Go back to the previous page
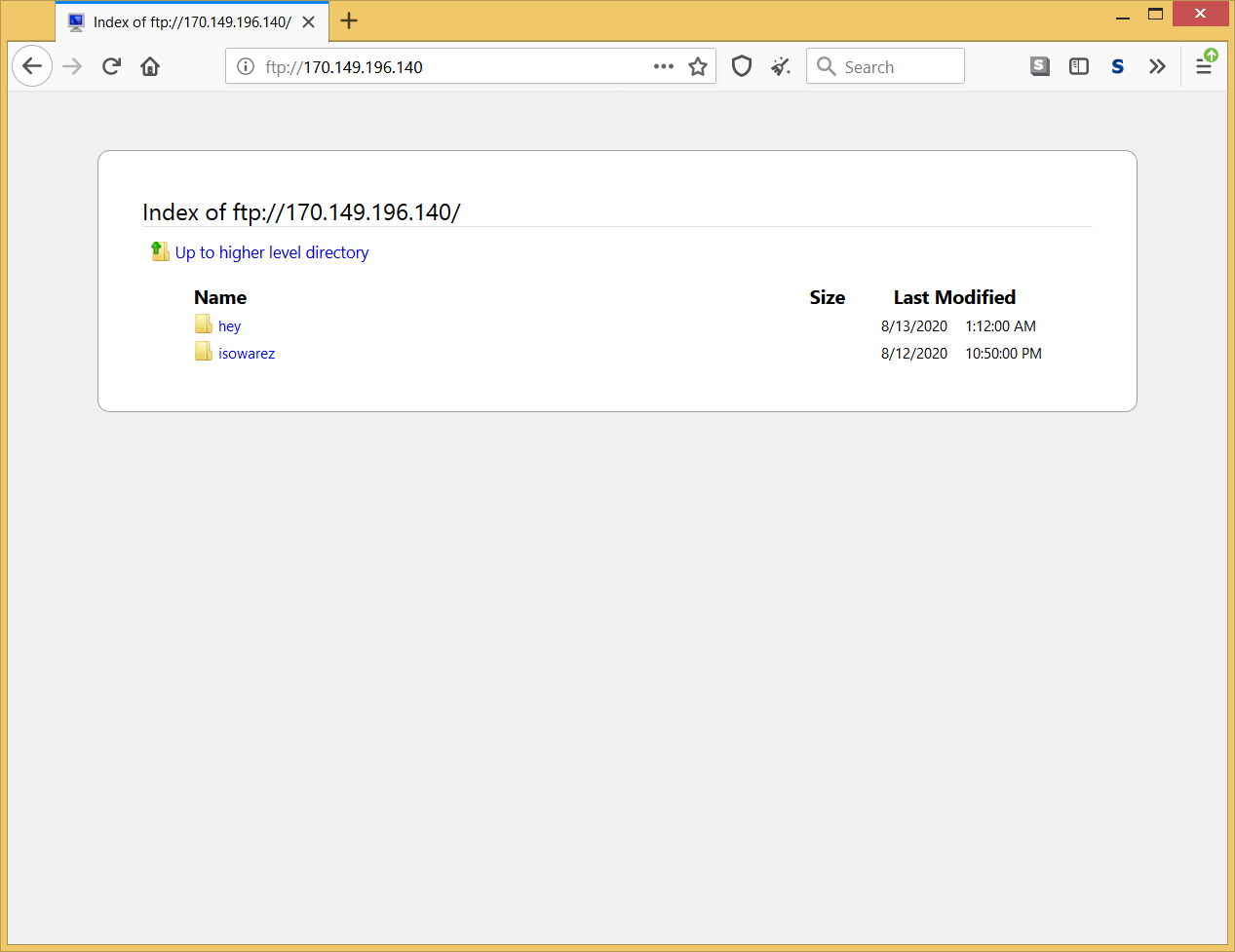1235x952 pixels. [32, 66]
